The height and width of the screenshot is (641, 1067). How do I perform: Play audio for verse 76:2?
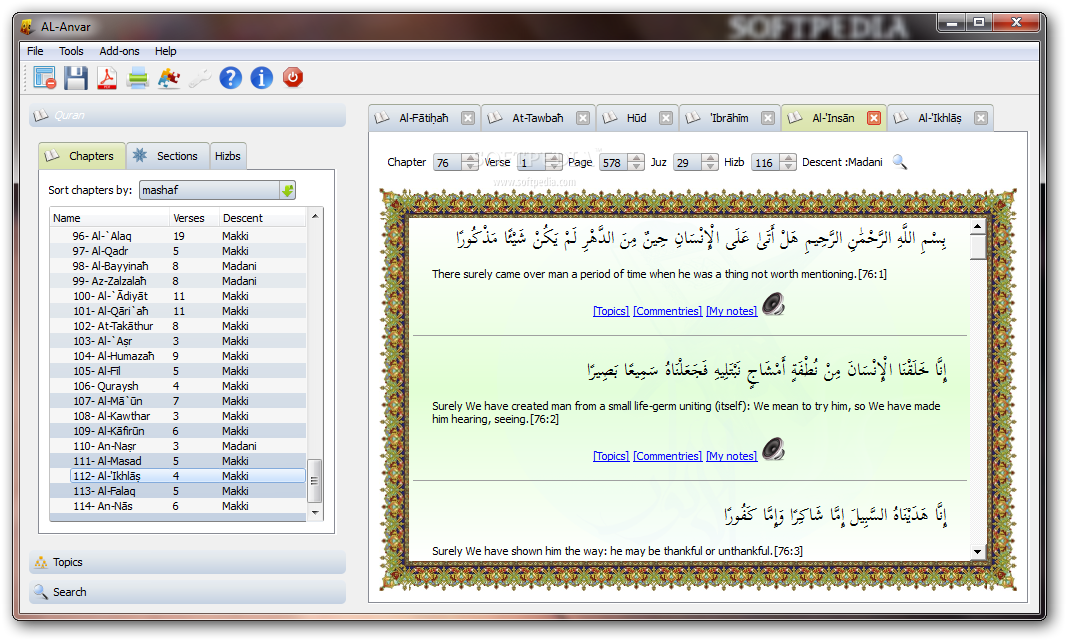click(x=773, y=449)
